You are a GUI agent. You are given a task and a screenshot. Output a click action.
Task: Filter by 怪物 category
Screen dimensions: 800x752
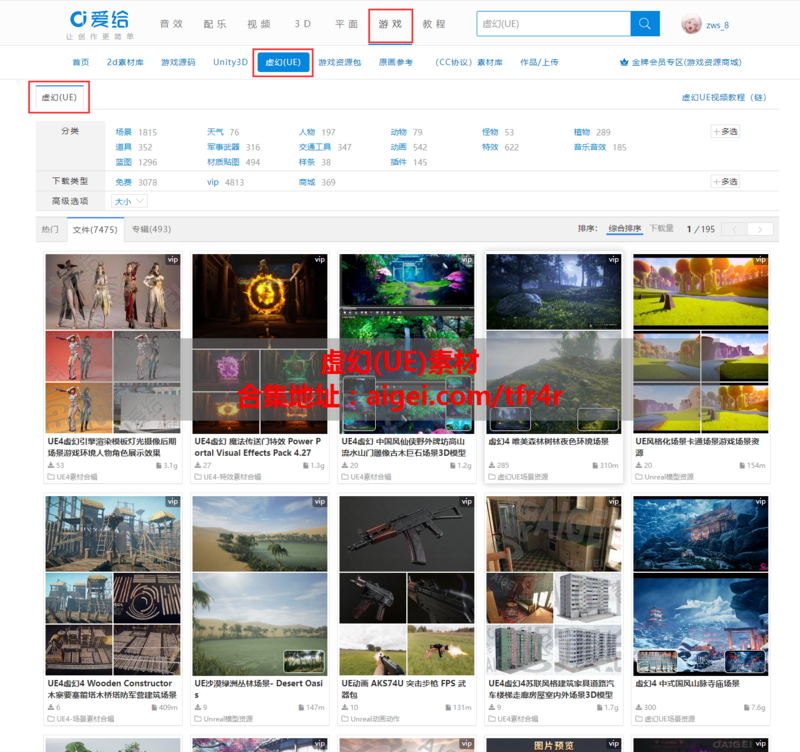point(490,132)
